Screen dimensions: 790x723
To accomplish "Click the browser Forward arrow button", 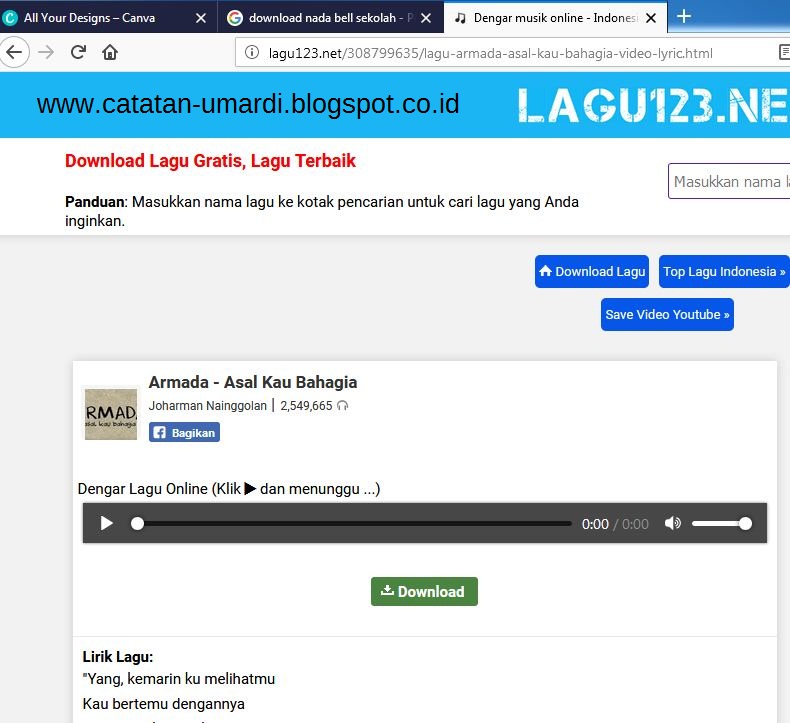I will [x=46, y=52].
